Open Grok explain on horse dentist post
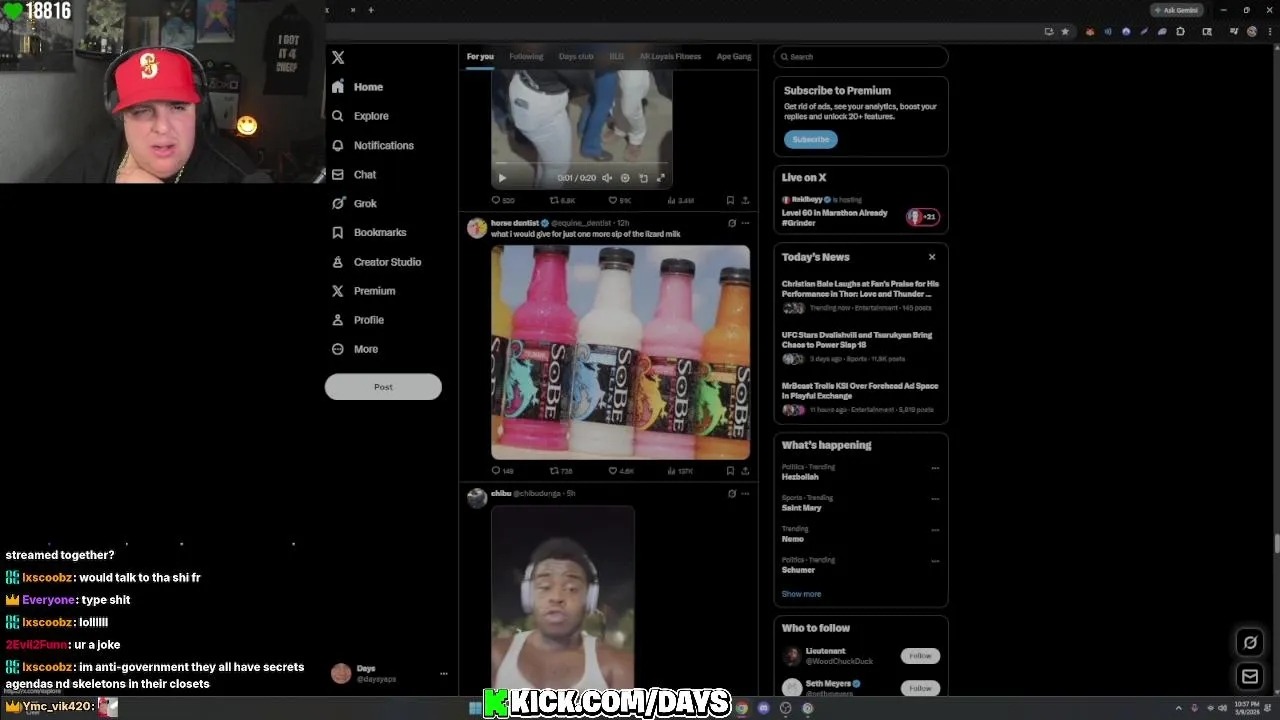Image resolution: width=1280 pixels, height=720 pixels. point(732,223)
